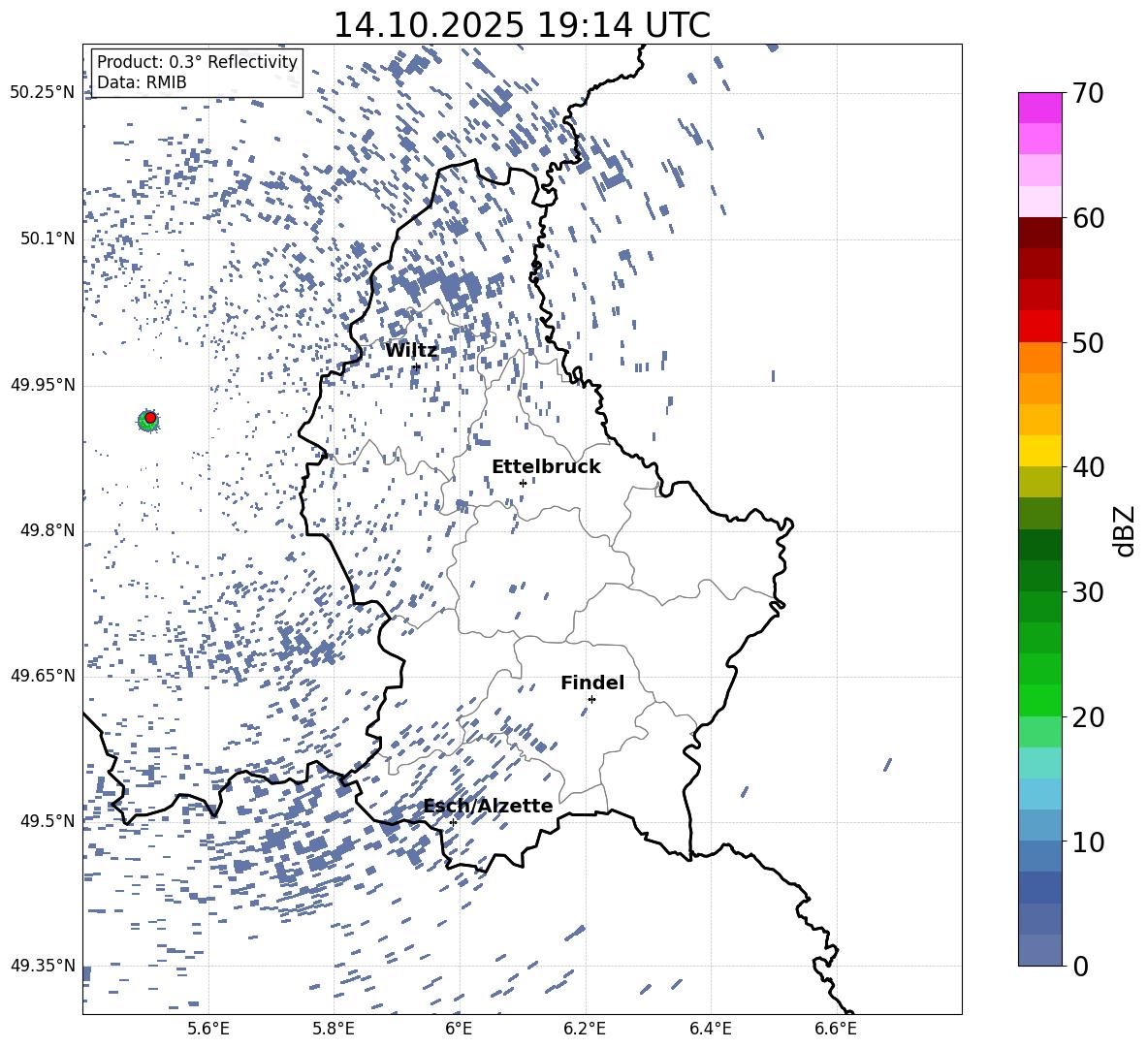Image resolution: width=1148 pixels, height=1048 pixels.
Task: Click the 49.95°N latitude label
Action: [x=43, y=385]
